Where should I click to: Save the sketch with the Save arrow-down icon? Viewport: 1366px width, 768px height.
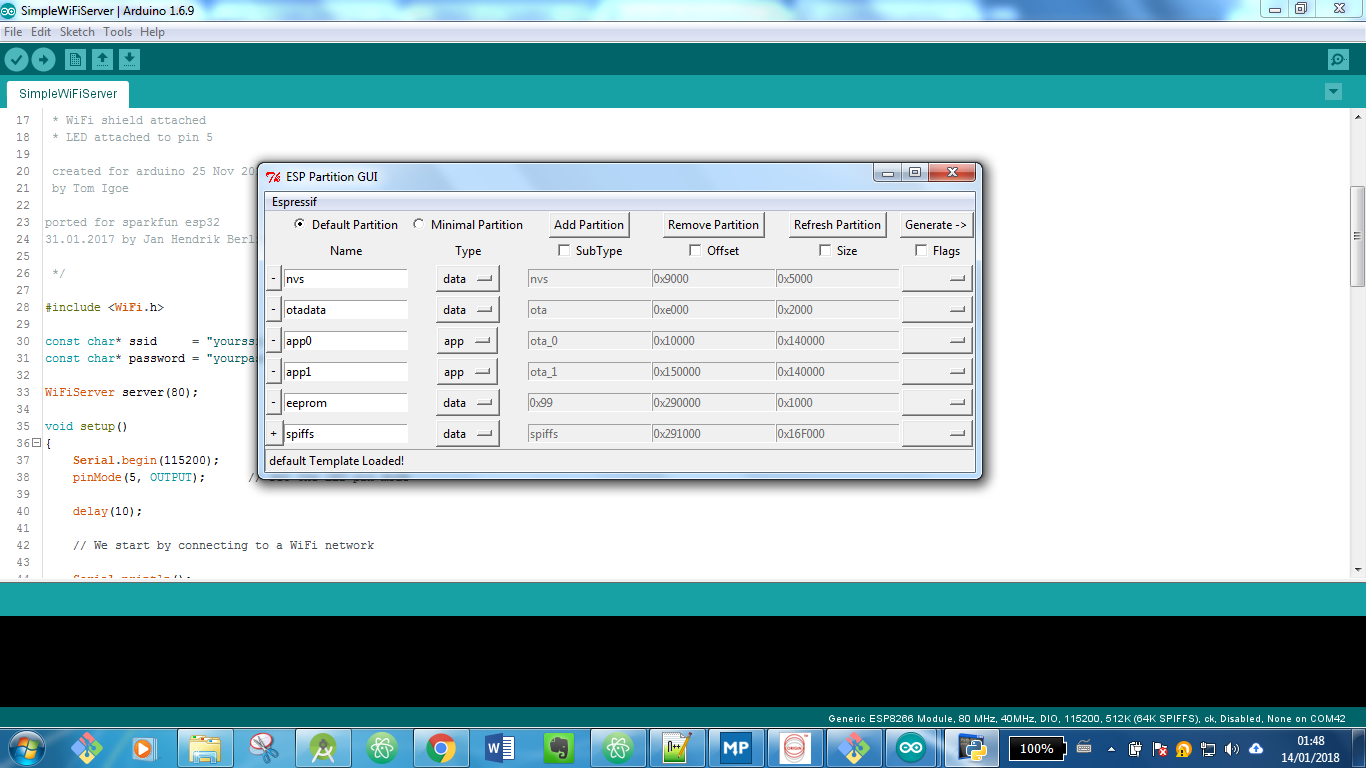pyautogui.click(x=129, y=60)
